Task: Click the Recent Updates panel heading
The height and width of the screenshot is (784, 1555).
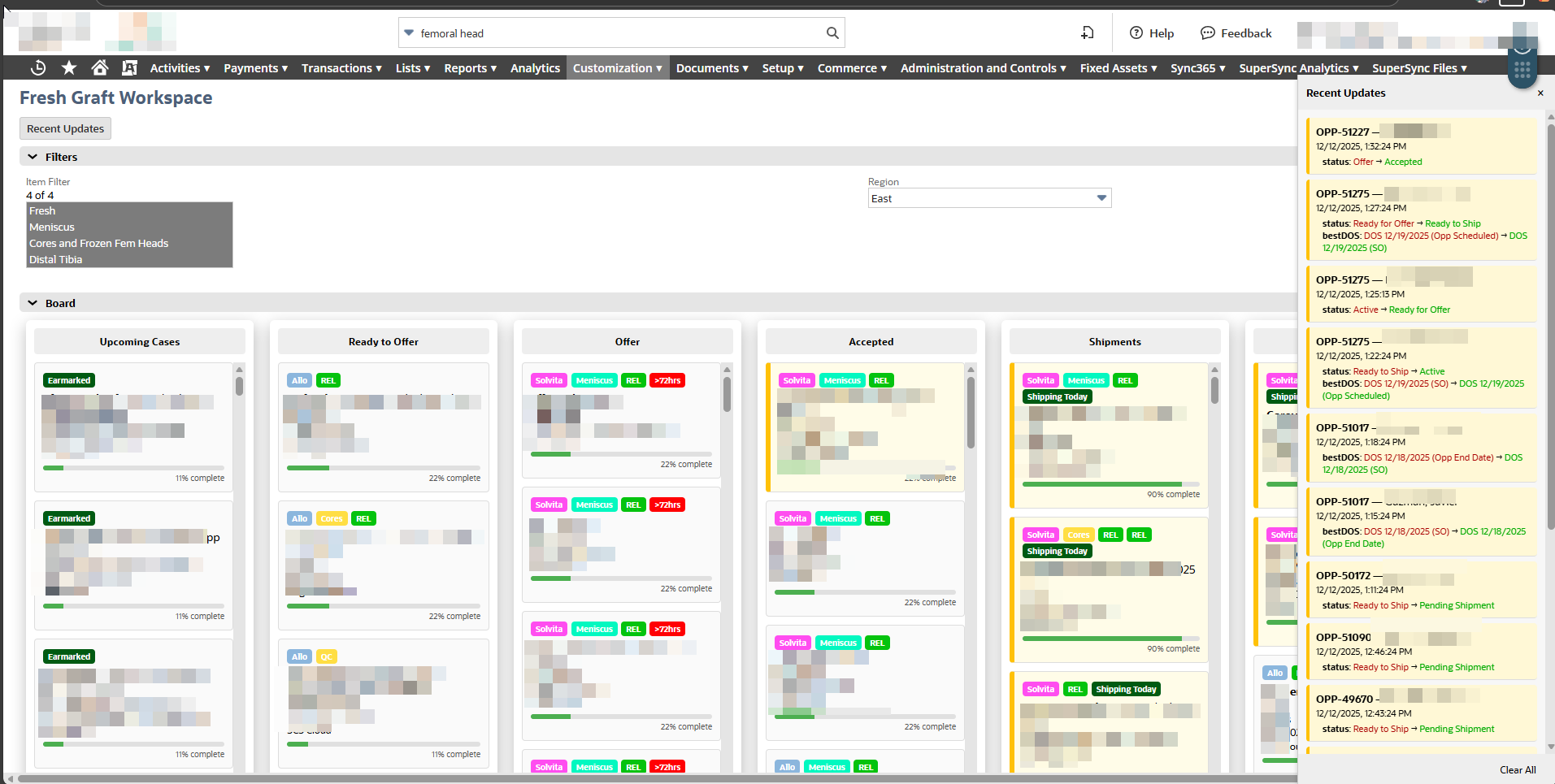Action: pyautogui.click(x=1346, y=93)
